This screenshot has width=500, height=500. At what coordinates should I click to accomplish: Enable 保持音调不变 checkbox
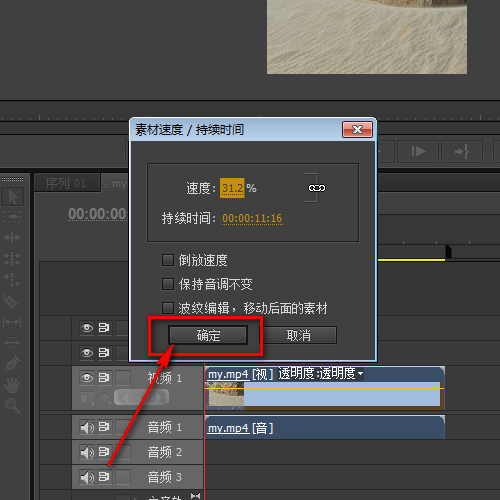(x=168, y=284)
